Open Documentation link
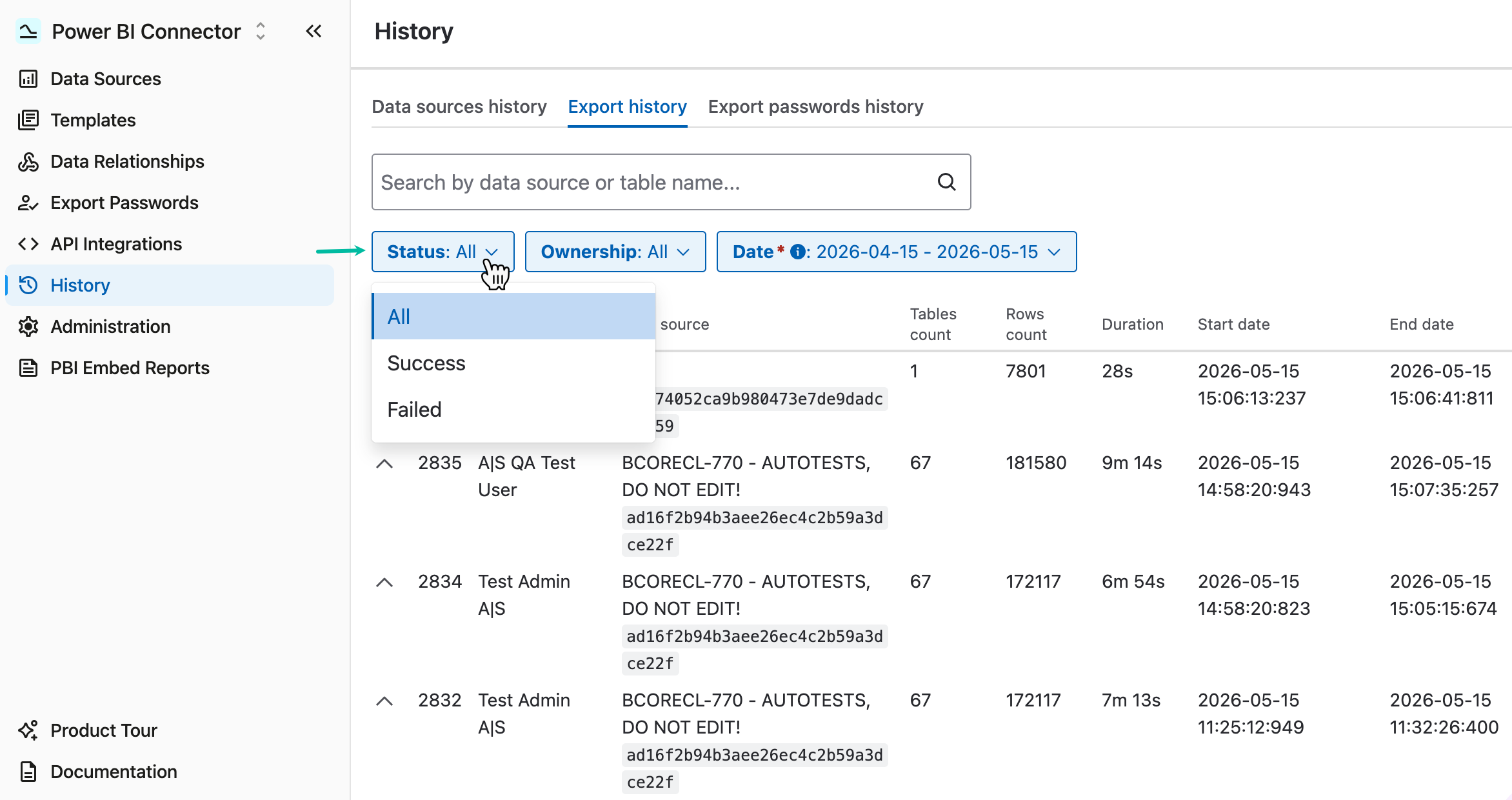Viewport: 1512px width, 800px height. pos(170,772)
